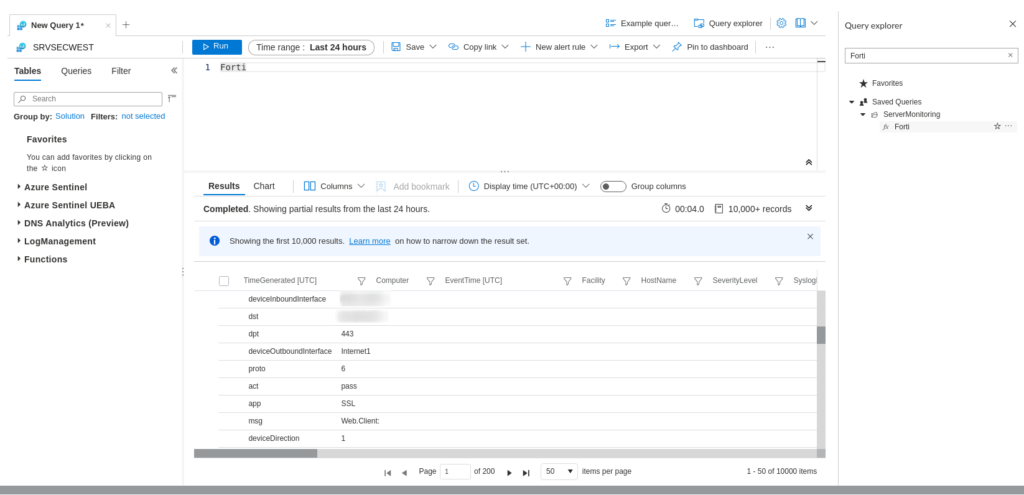Collapse the left tables pane
The height and width of the screenshot is (495, 1024).
click(174, 71)
